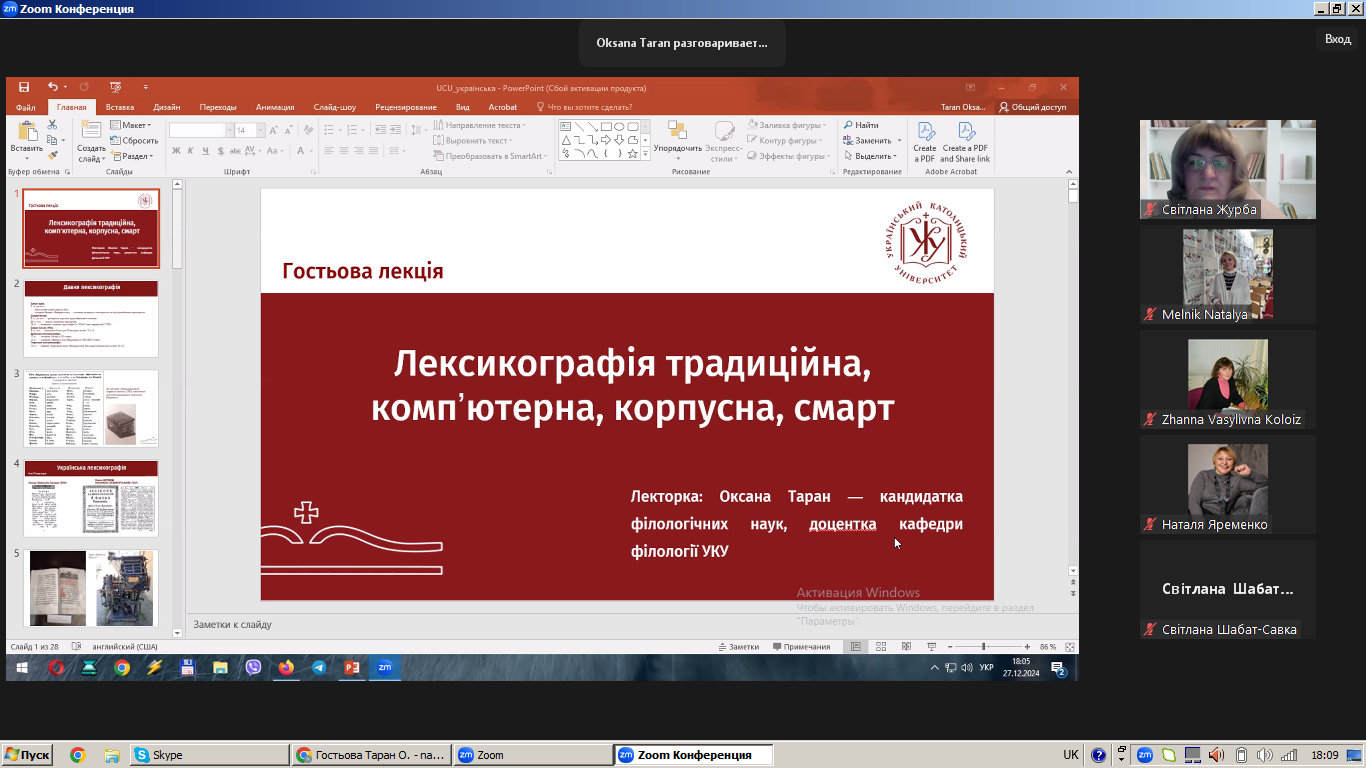Open Направление текста dropdown
The image size is (1366, 768).
(x=480, y=125)
